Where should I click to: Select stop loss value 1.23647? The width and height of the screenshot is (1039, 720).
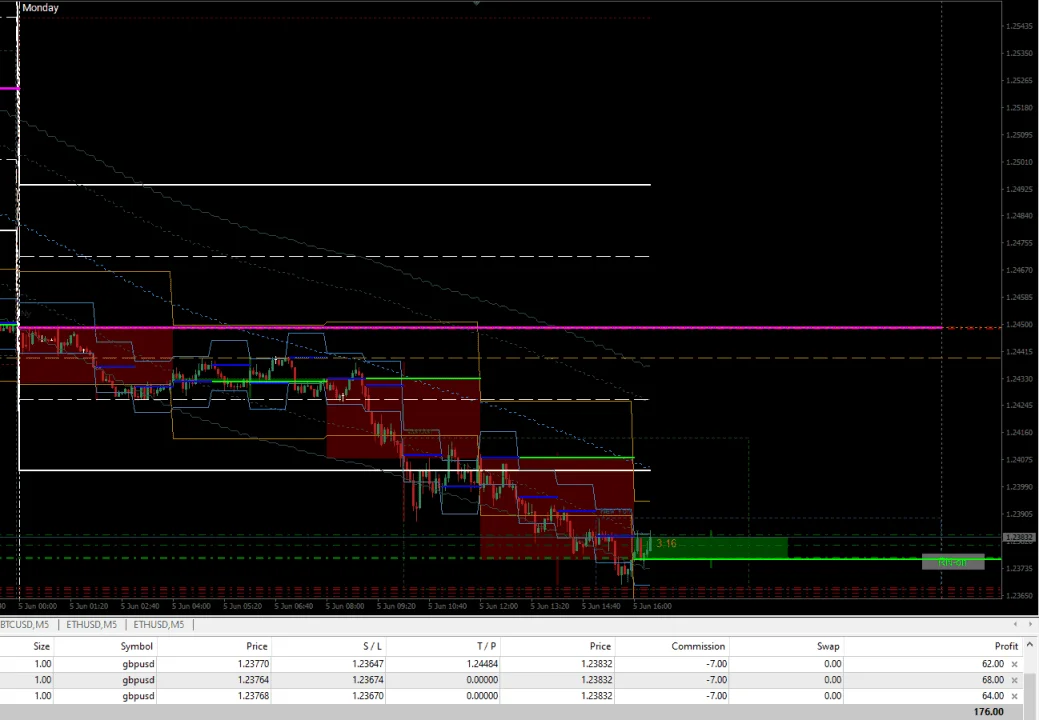tap(367, 664)
